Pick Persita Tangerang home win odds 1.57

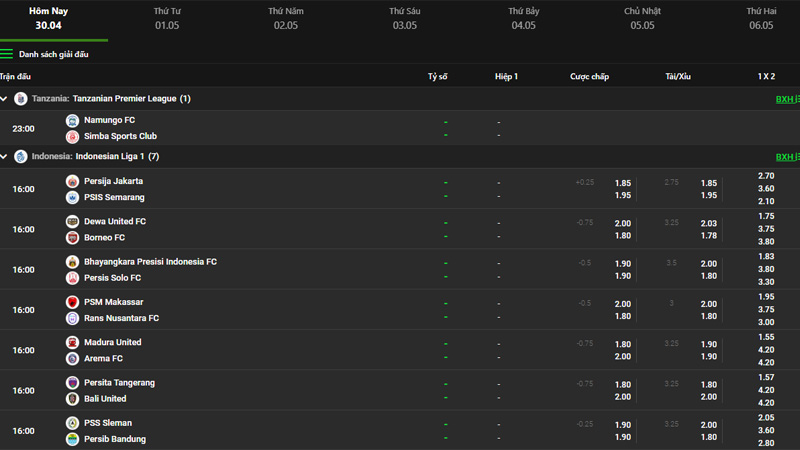point(766,378)
